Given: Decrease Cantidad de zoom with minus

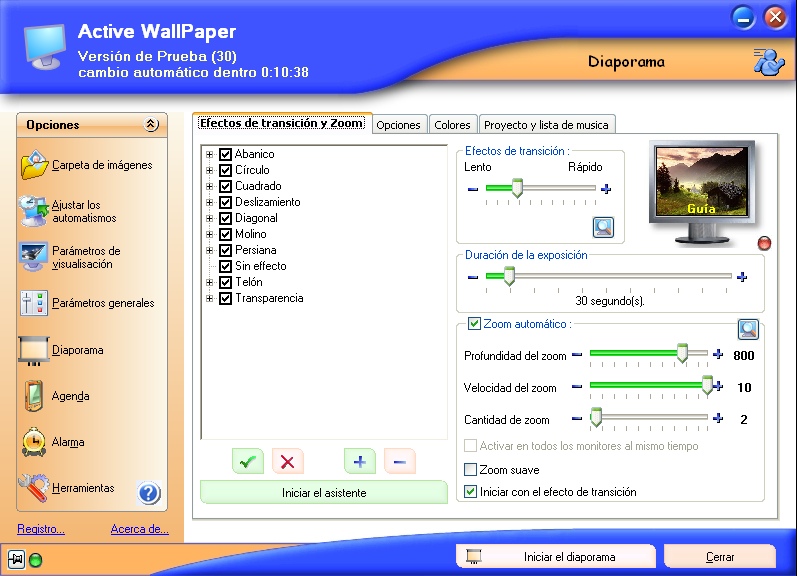Looking at the screenshot, I should [577, 418].
